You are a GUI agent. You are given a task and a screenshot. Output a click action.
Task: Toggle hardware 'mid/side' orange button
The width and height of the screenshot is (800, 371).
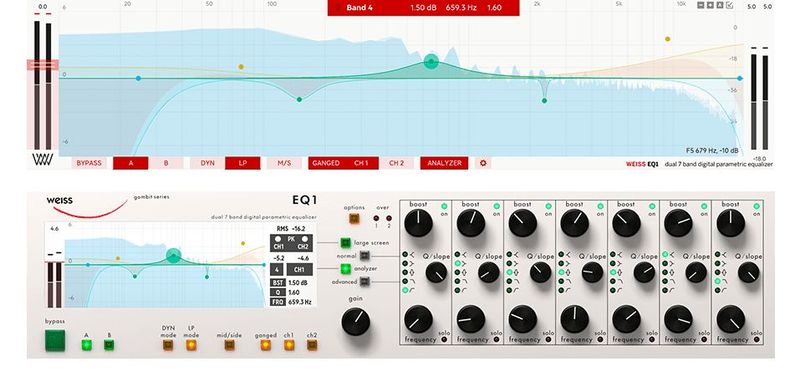coord(230,345)
